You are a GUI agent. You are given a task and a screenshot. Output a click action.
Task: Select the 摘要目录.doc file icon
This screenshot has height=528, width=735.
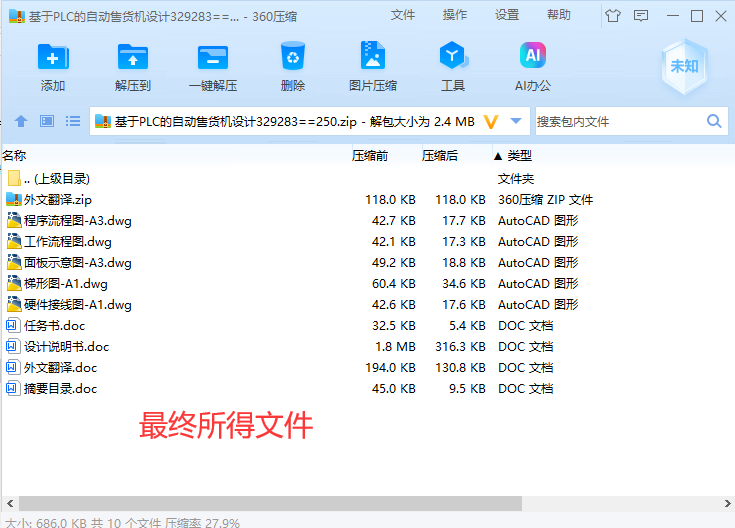[x=12, y=388]
